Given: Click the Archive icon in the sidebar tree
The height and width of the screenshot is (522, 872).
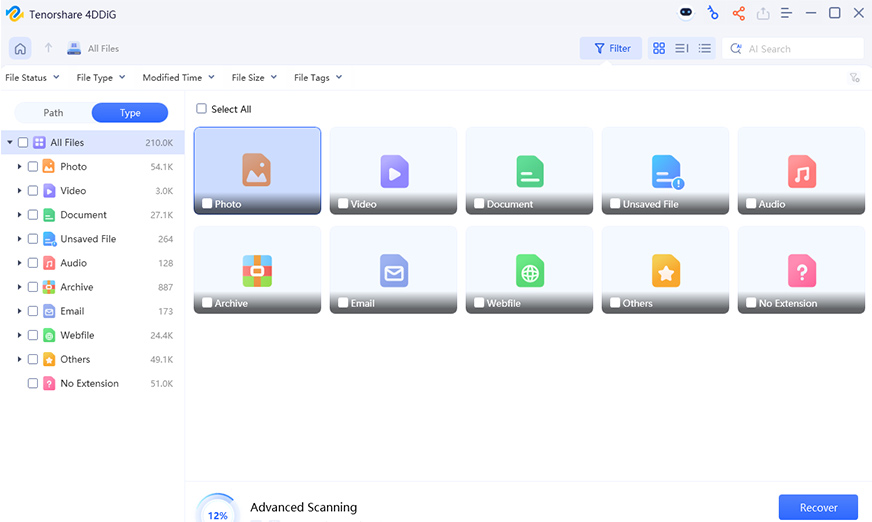Looking at the screenshot, I should click(x=49, y=287).
